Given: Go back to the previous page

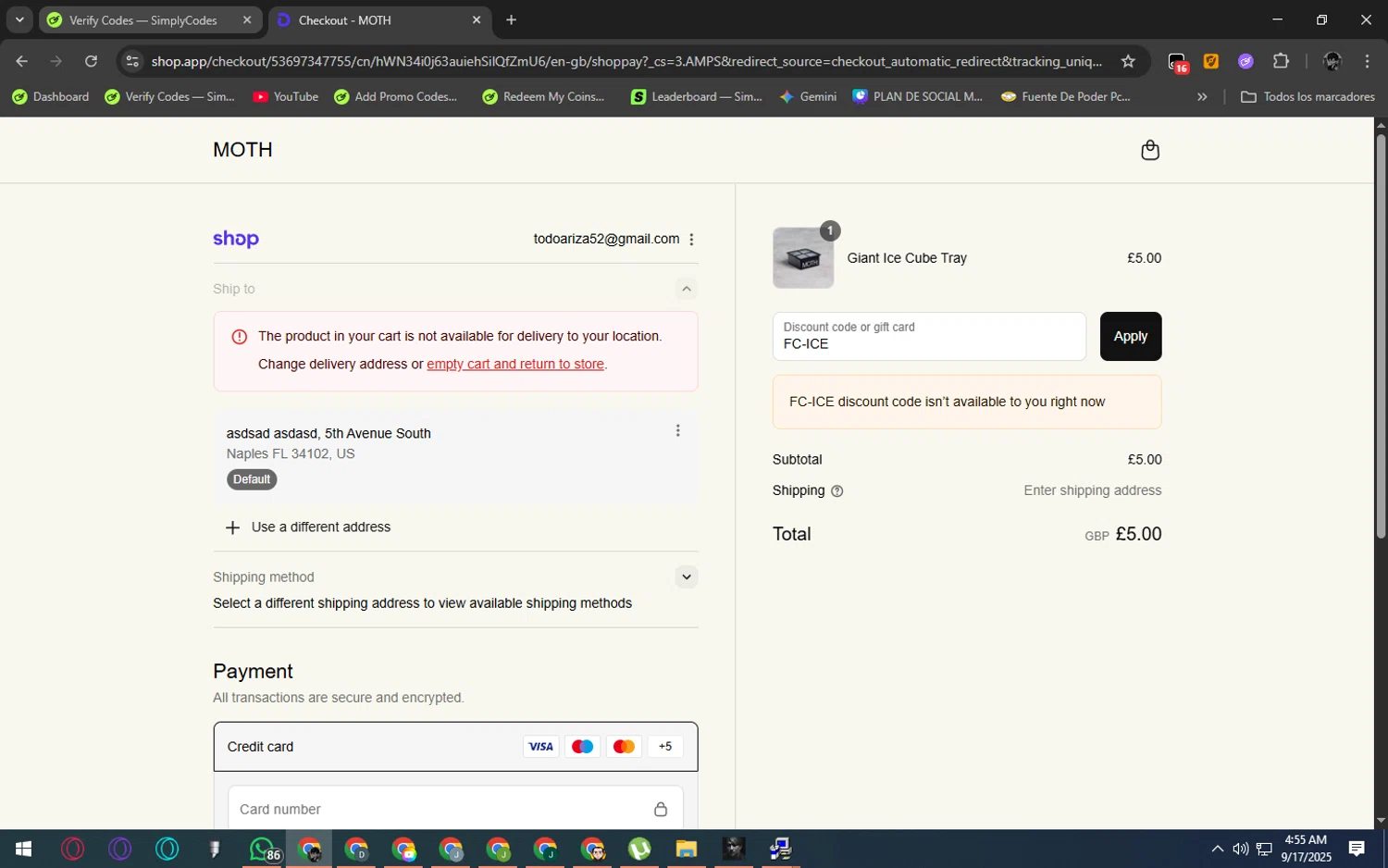Looking at the screenshot, I should tap(21, 61).
